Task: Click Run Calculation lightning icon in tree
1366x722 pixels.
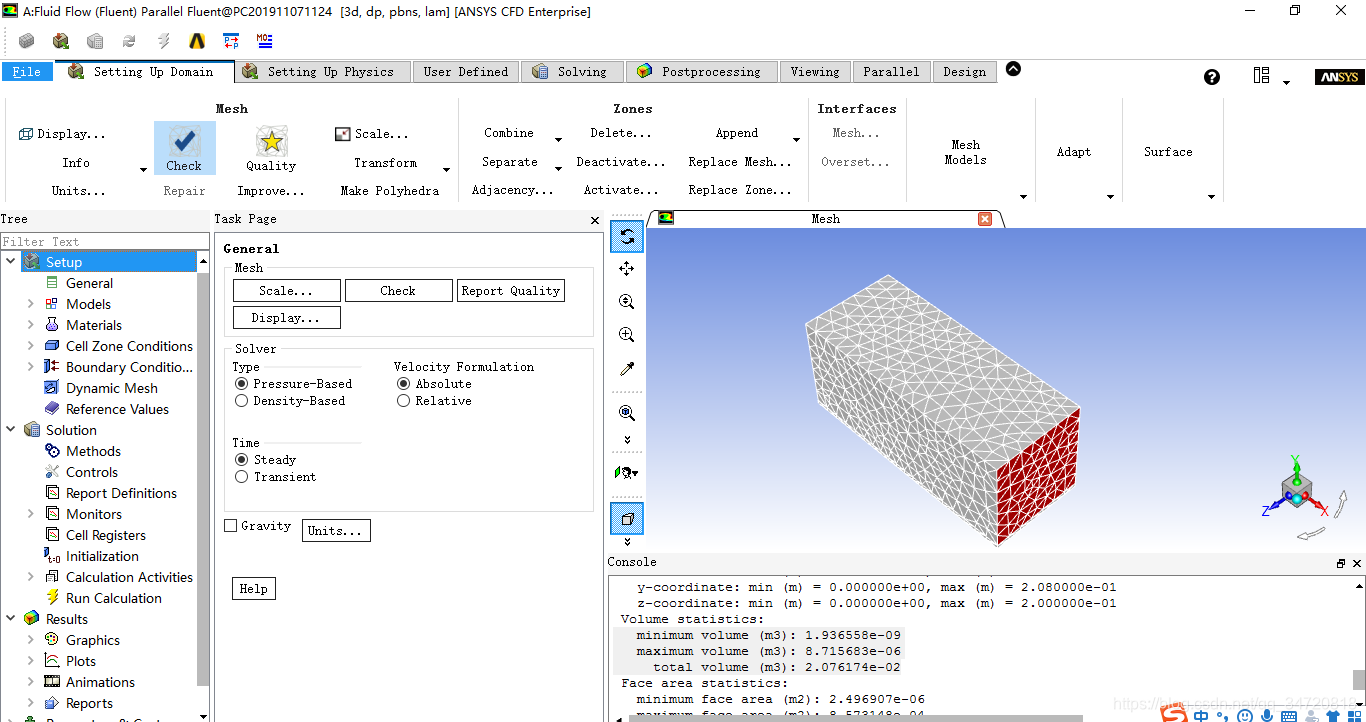Action: (52, 598)
